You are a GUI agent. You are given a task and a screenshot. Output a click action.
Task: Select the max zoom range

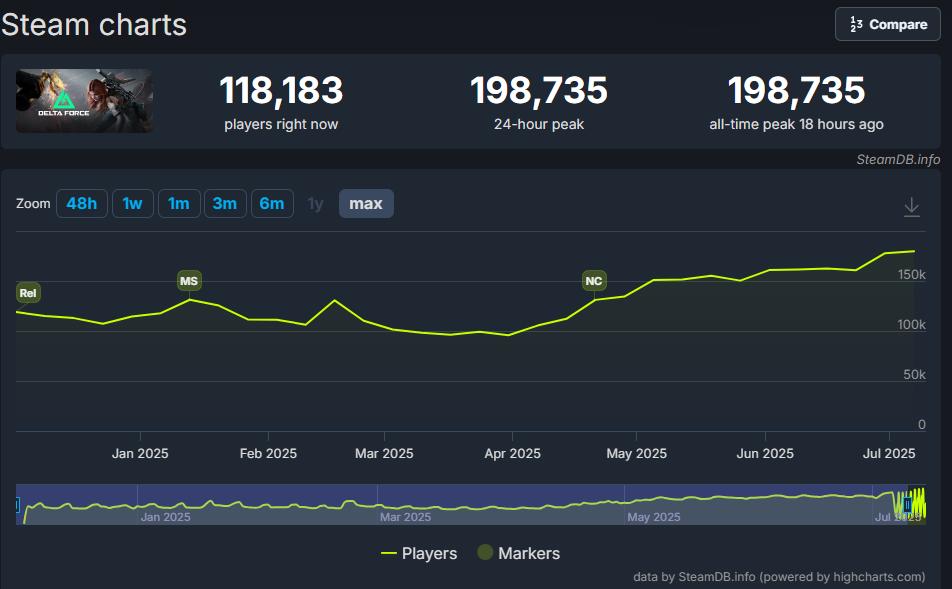point(366,203)
